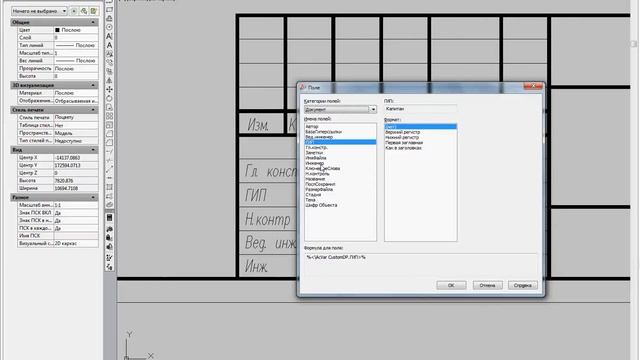Select the rectangle tool in vertical toolbar

(x=109, y=9)
